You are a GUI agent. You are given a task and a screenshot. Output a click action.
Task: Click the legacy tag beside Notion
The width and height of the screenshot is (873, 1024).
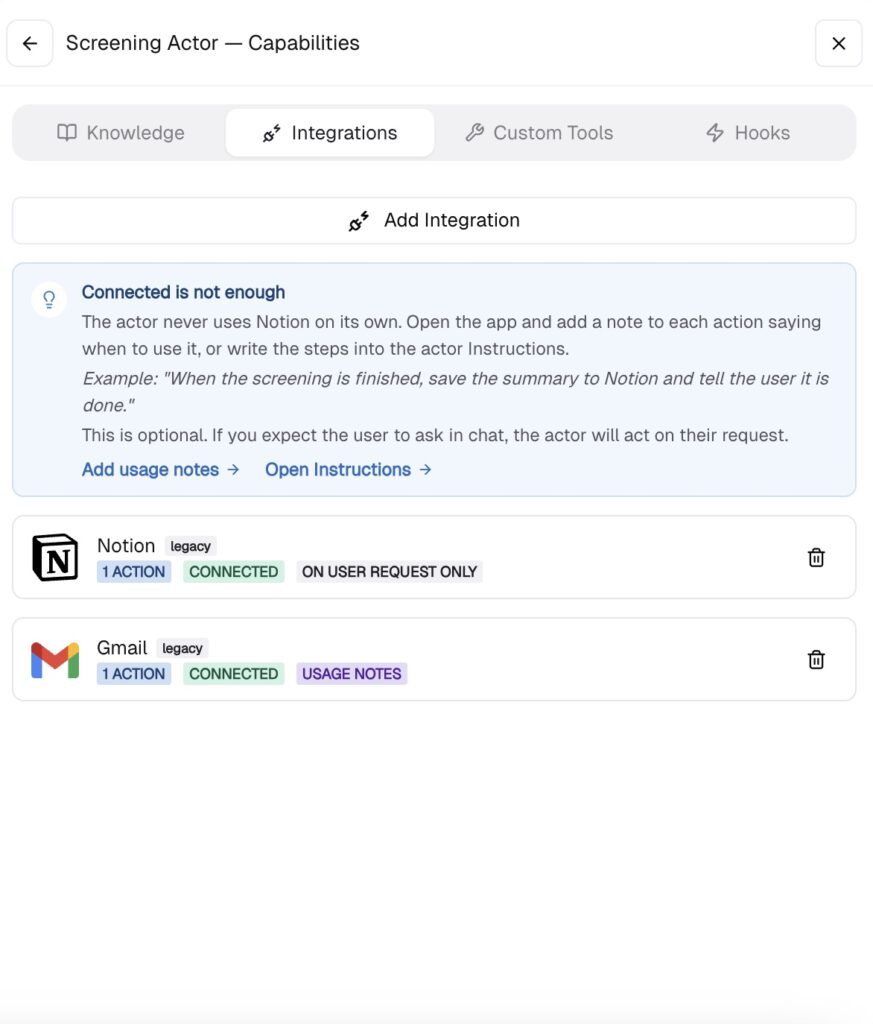[x=190, y=546]
